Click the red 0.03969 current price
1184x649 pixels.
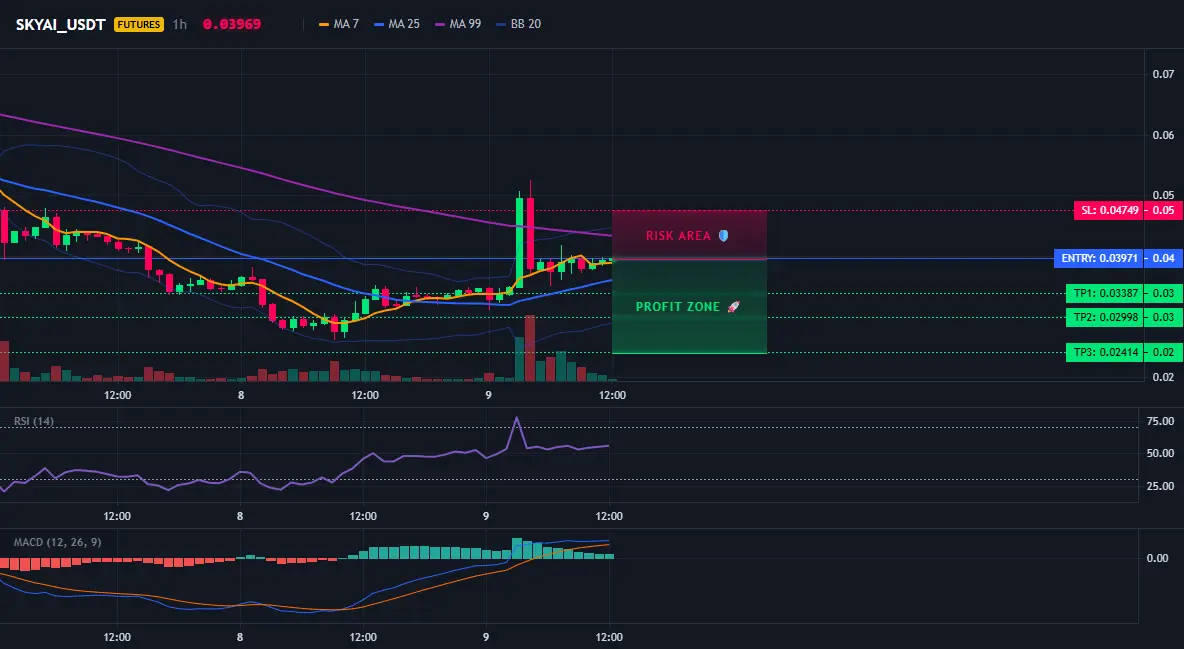point(232,24)
